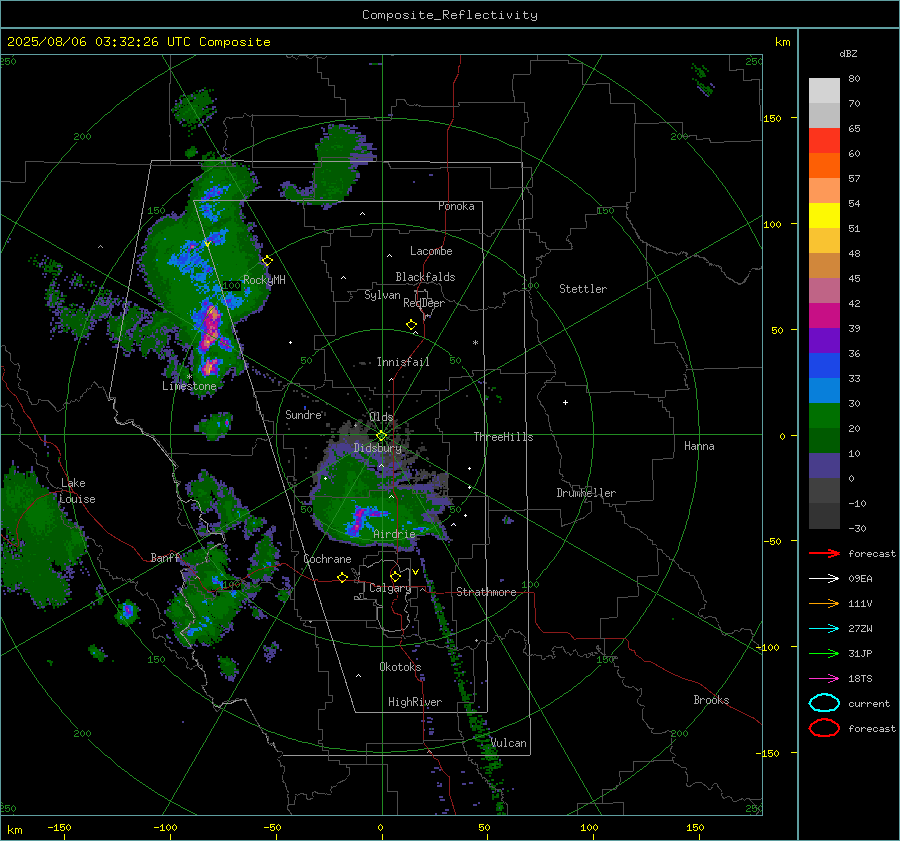Click the yellow 51-54 dBZ swatch
900x841 pixels.
824,215
